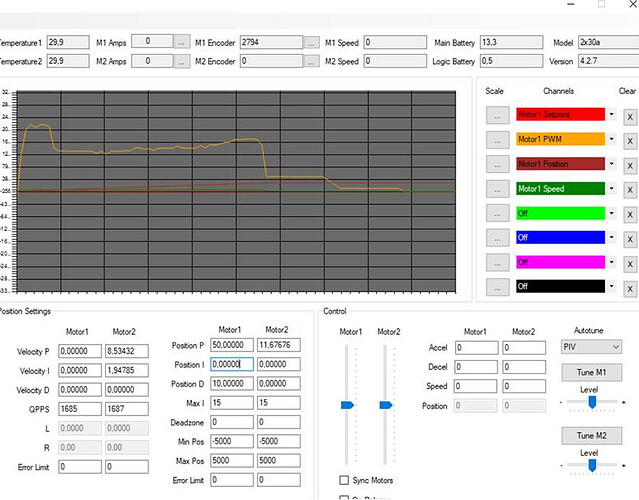Enable the Sync Motors checkbox
Image resolution: width=639 pixels, height=500 pixels.
pyautogui.click(x=345, y=480)
